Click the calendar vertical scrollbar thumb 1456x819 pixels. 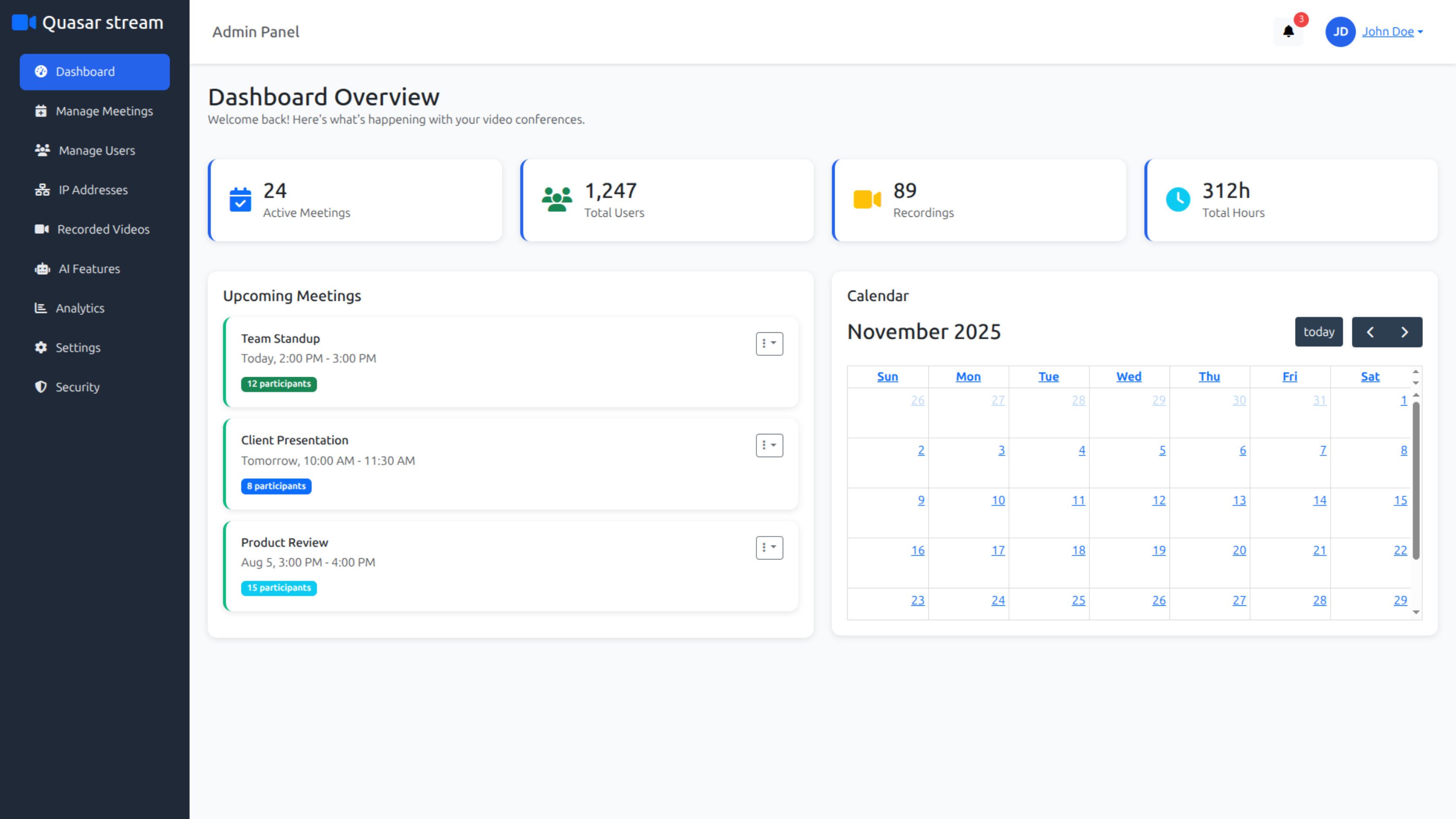tap(1416, 481)
